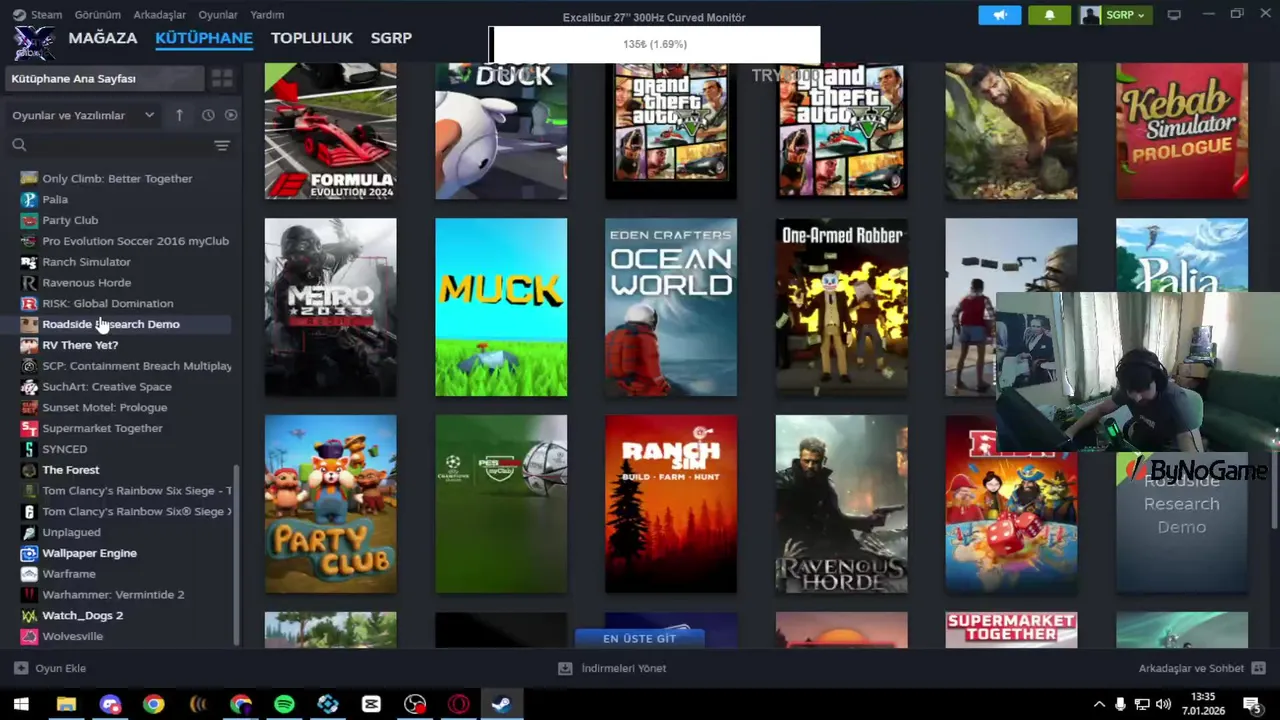1280x720 pixels.
Task: Click the Oyun Ekle link
Action: click(x=50, y=668)
